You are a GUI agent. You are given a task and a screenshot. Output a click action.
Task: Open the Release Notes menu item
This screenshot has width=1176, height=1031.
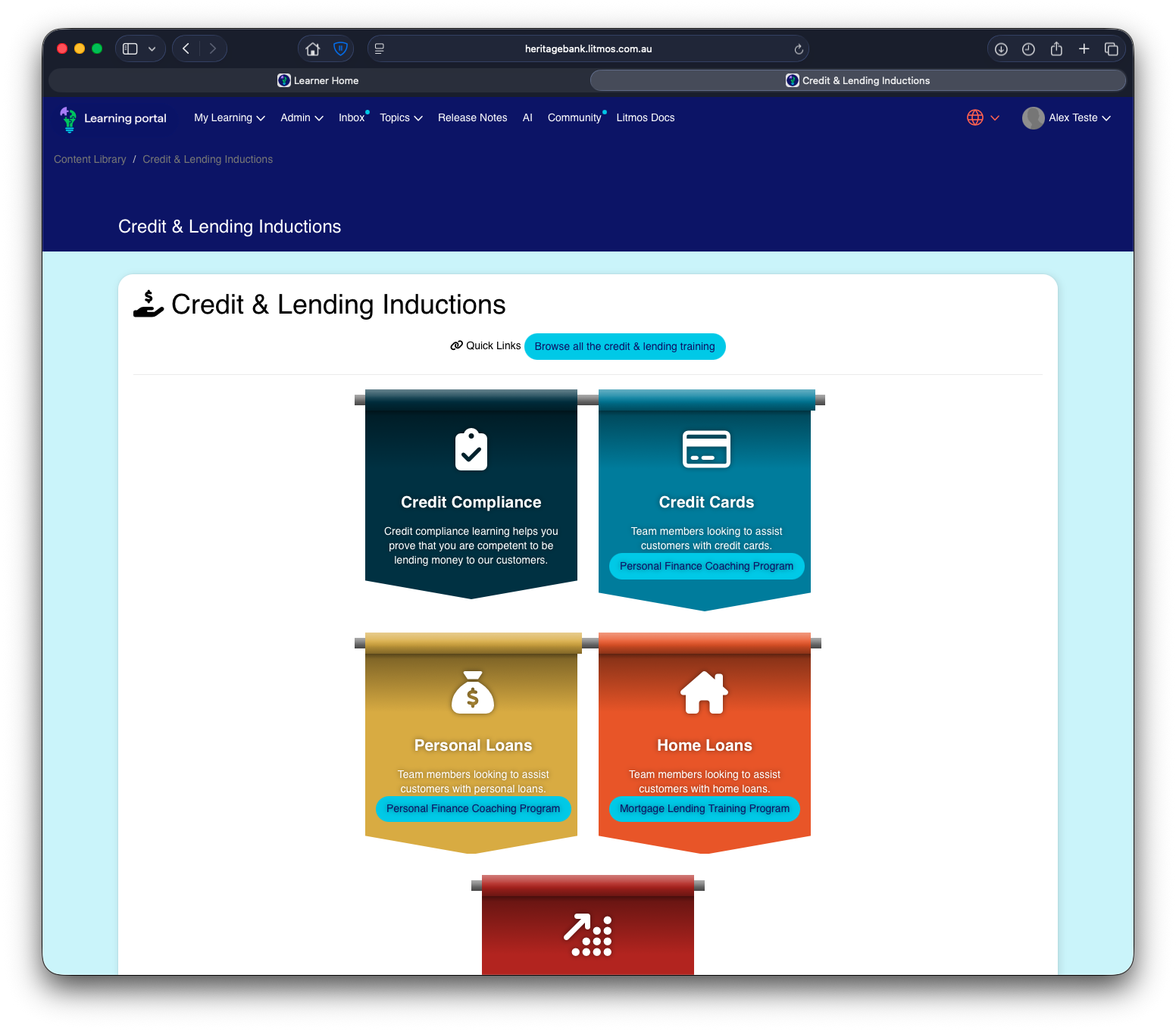click(472, 117)
